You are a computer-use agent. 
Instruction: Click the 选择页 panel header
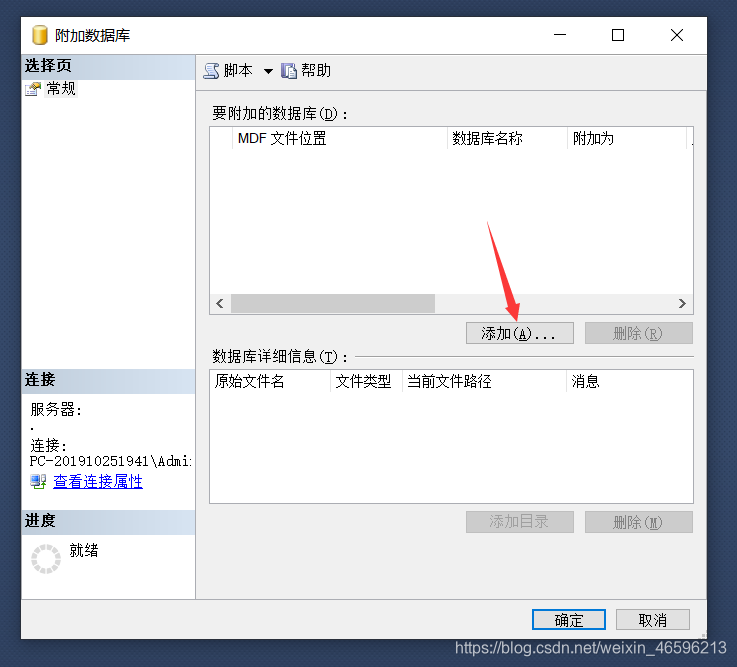coord(108,66)
